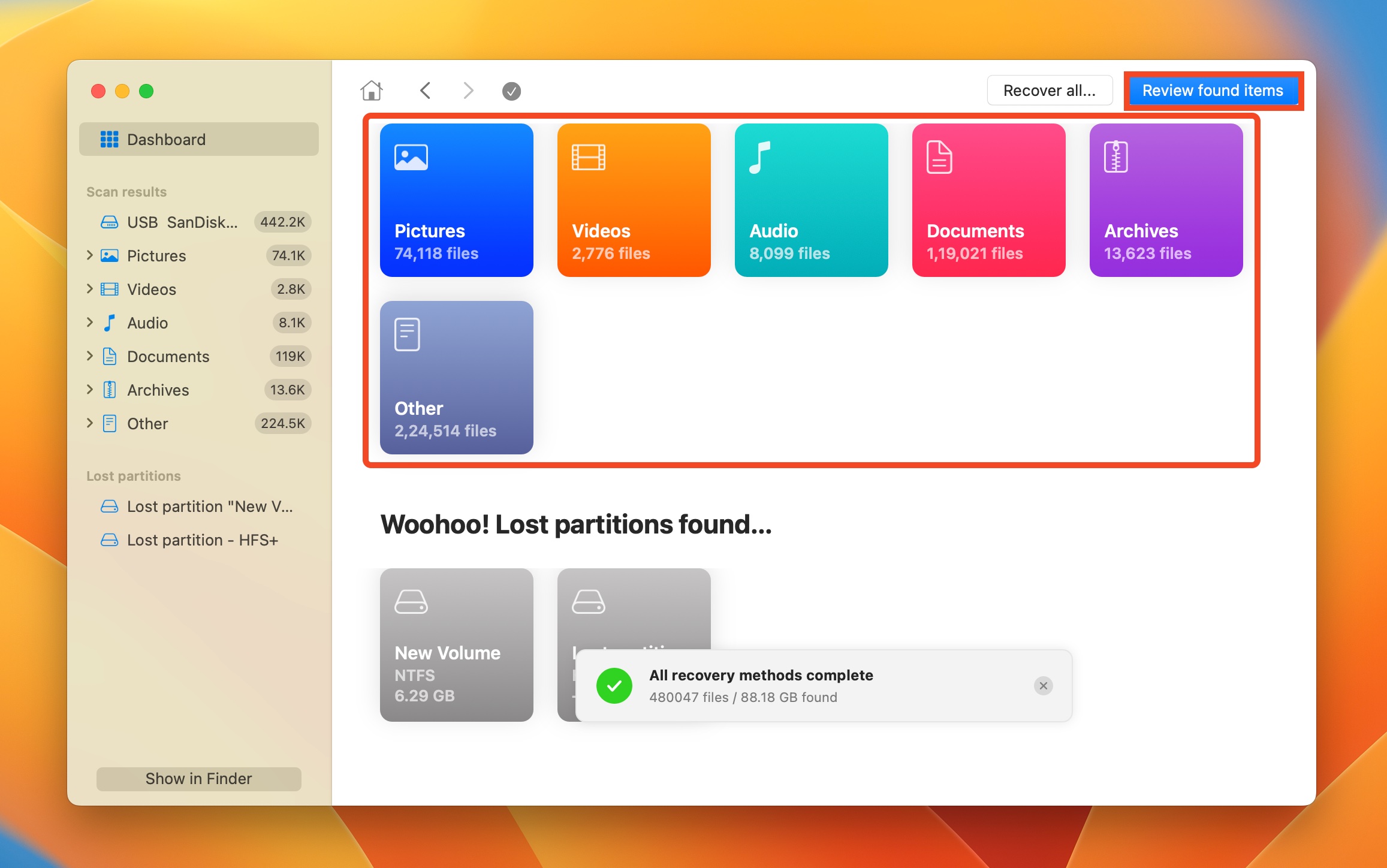Click the 442.2K count badge
The image size is (1387, 868).
pos(283,222)
